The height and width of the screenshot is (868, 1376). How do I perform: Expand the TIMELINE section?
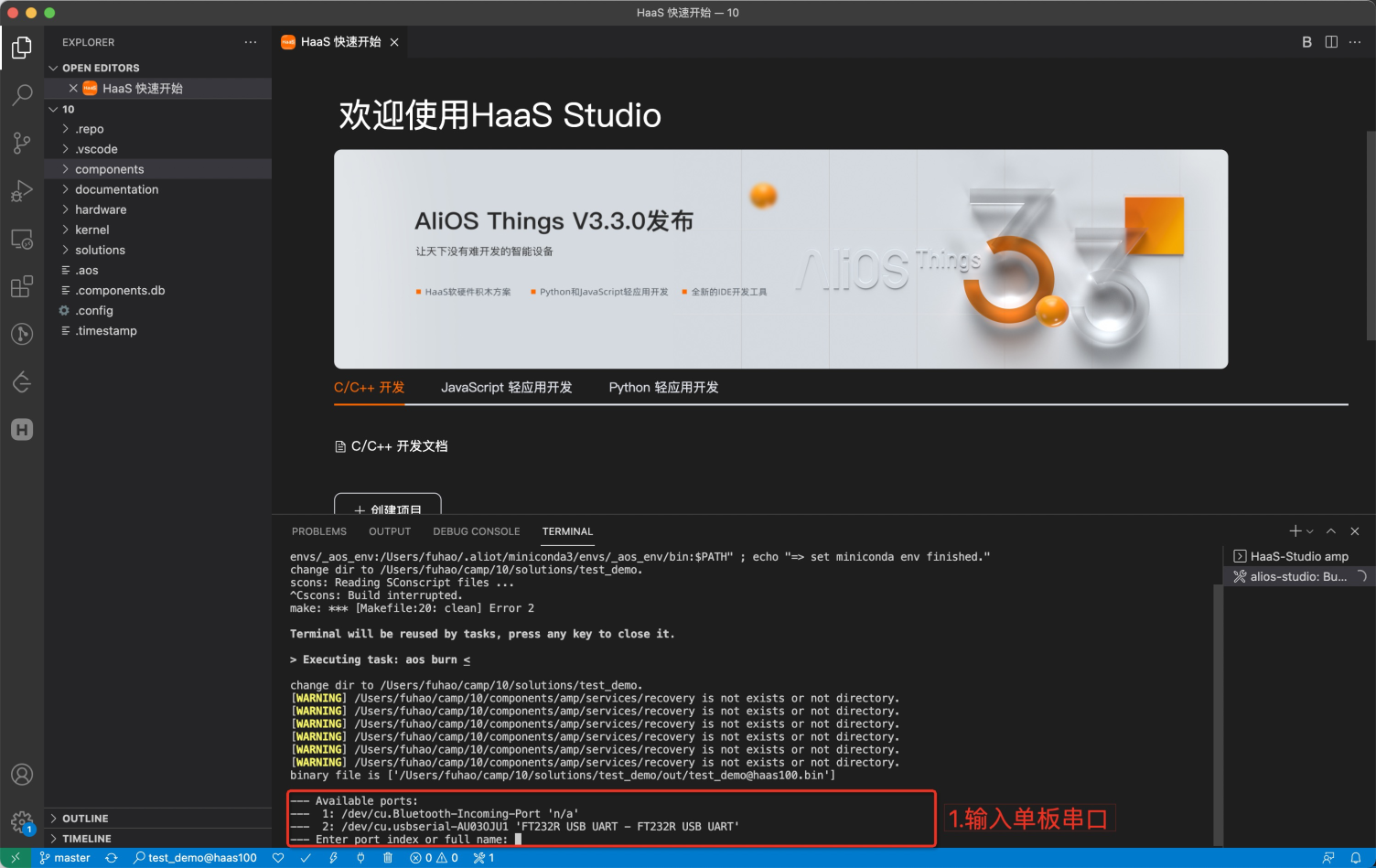click(157, 839)
